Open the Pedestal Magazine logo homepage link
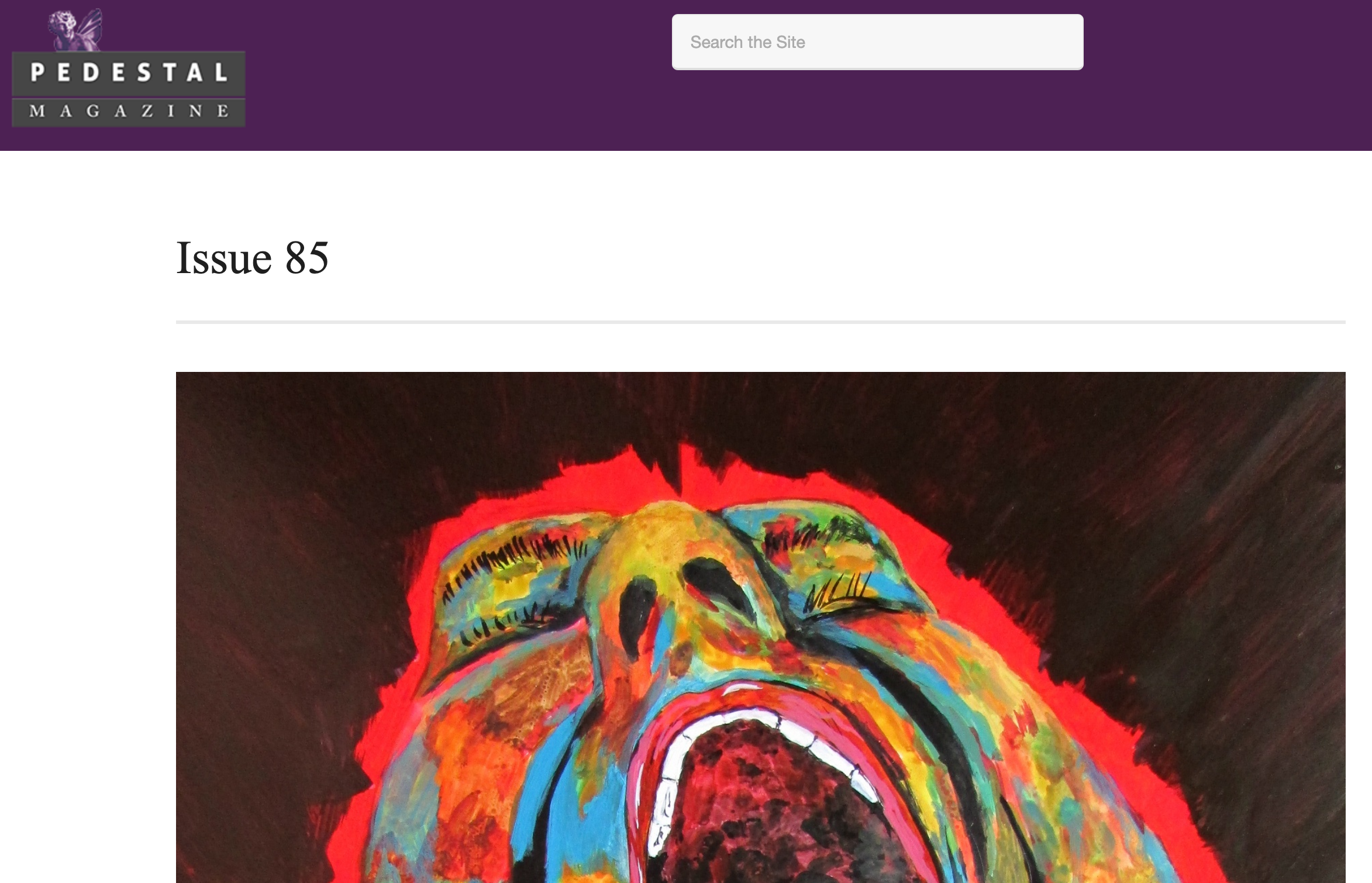 point(128,68)
